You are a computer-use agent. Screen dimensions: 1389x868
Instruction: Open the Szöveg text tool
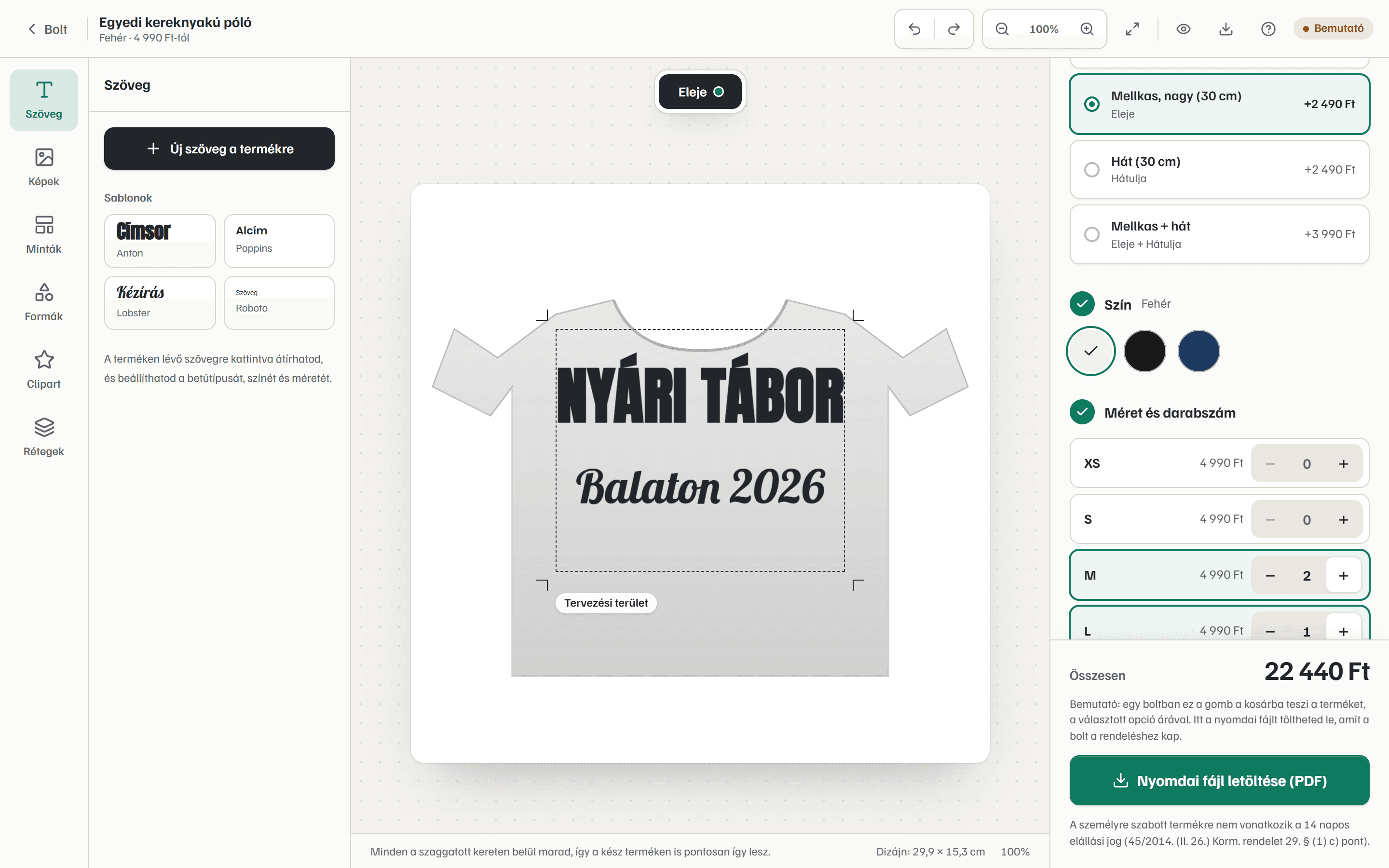pyautogui.click(x=43, y=100)
